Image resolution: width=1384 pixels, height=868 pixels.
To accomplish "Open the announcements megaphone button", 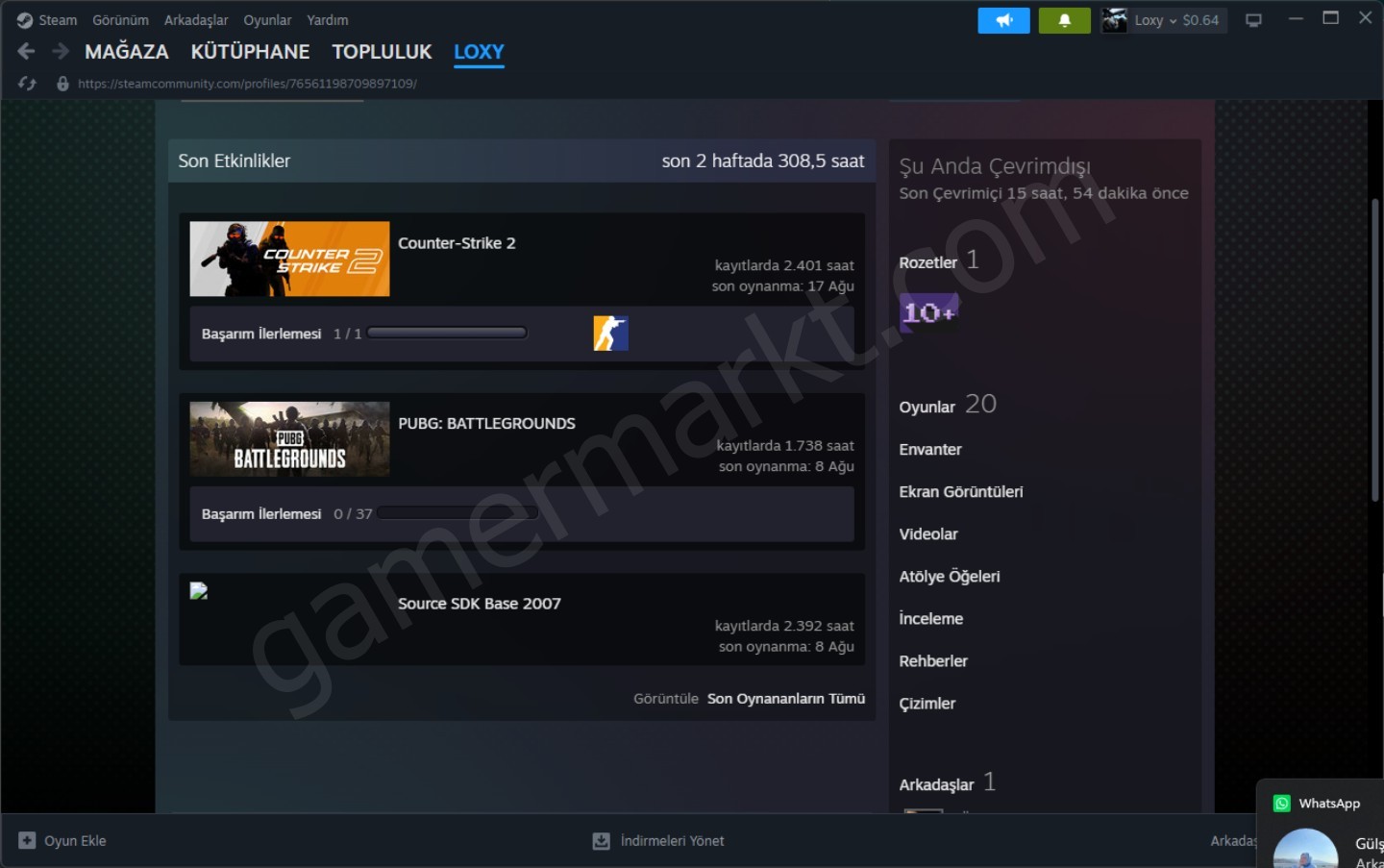I will 1003,20.
